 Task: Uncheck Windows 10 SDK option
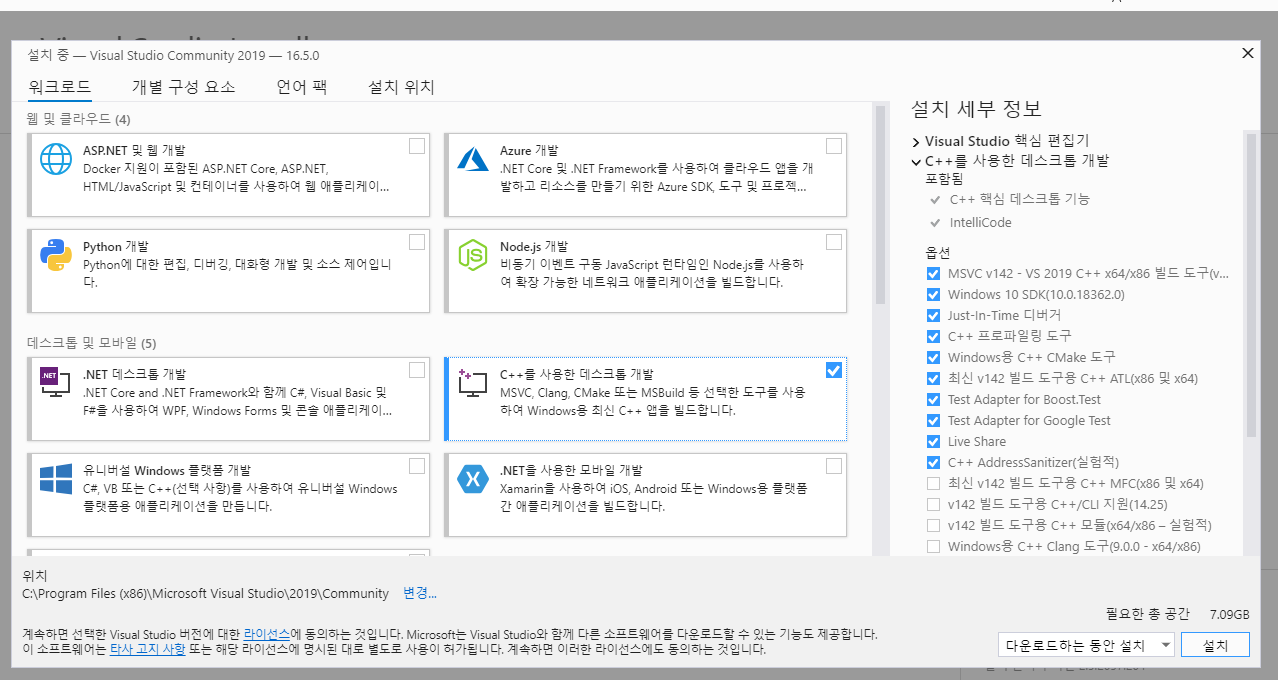933,294
